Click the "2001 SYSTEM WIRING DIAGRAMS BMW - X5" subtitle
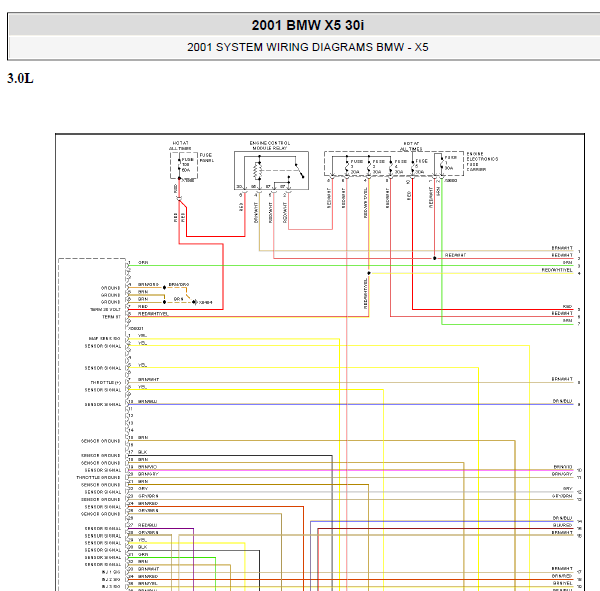 pos(308,47)
